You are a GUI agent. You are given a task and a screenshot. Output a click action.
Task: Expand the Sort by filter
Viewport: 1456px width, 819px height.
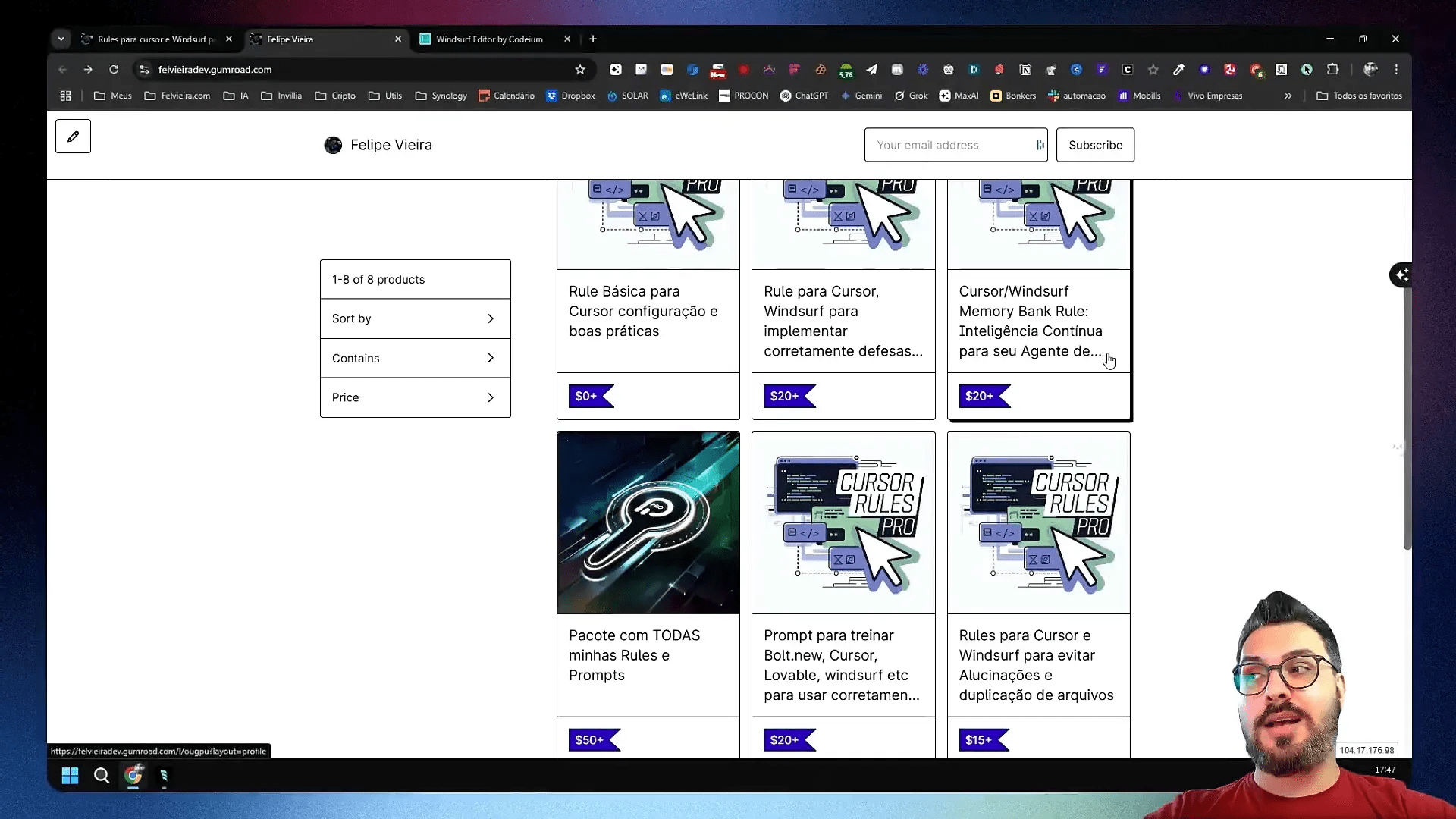pos(415,318)
